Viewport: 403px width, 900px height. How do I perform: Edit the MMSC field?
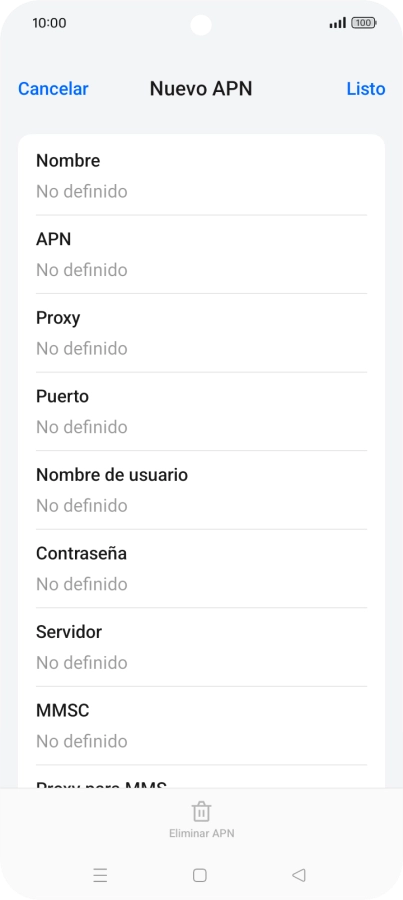[x=202, y=726]
